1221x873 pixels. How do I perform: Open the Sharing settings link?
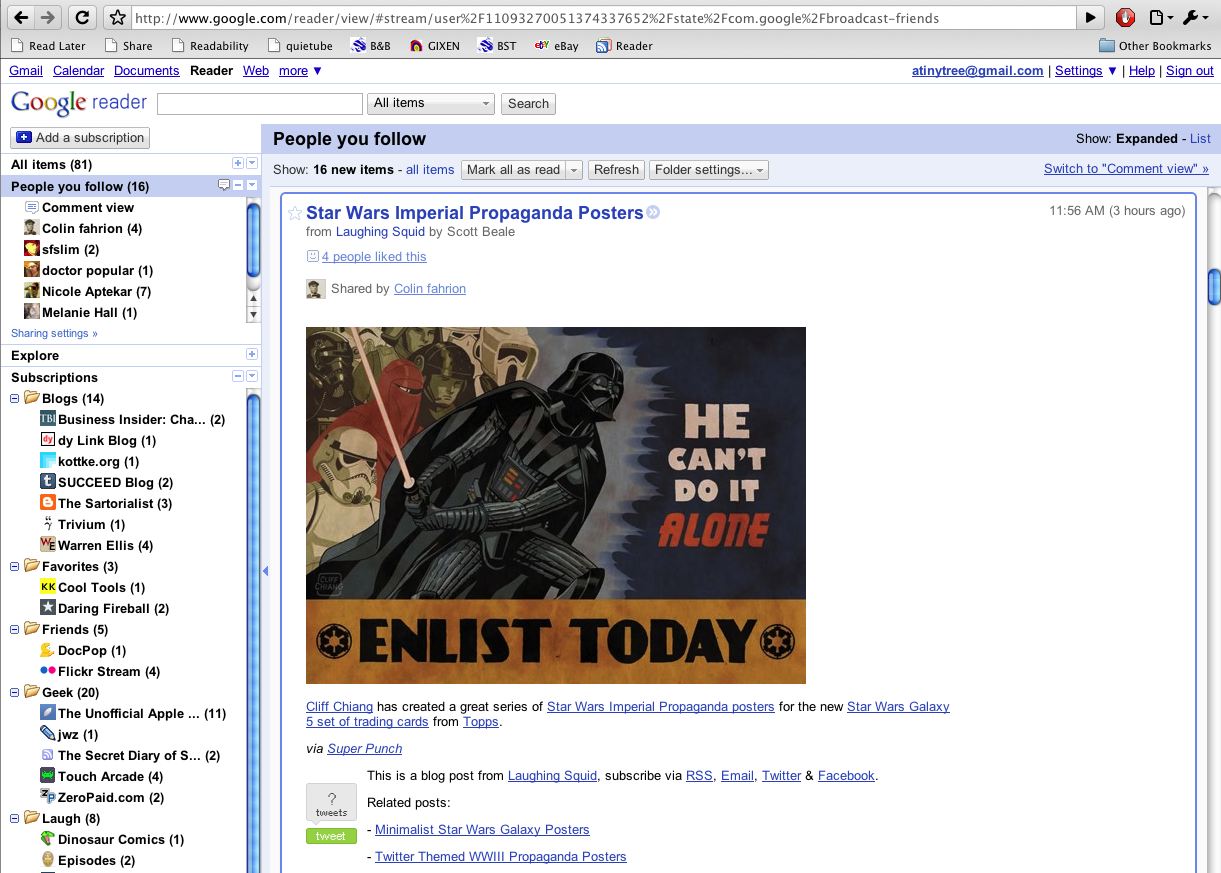54,333
